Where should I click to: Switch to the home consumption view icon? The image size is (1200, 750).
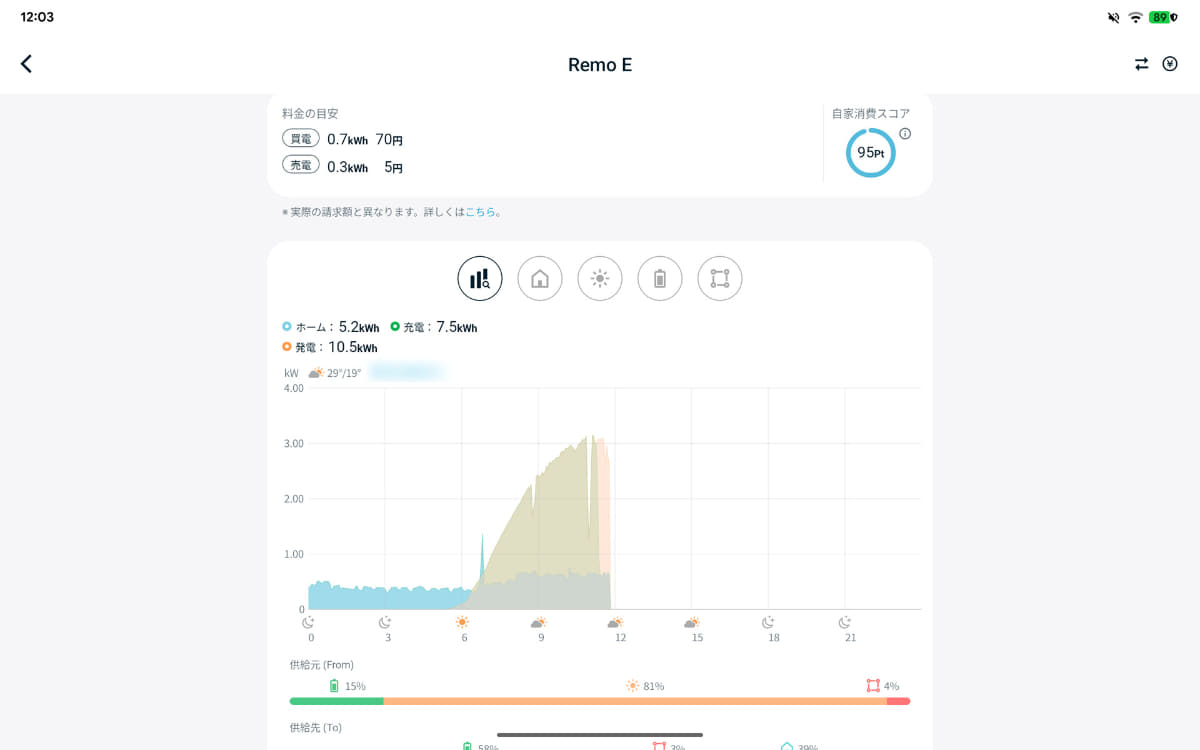tap(539, 278)
